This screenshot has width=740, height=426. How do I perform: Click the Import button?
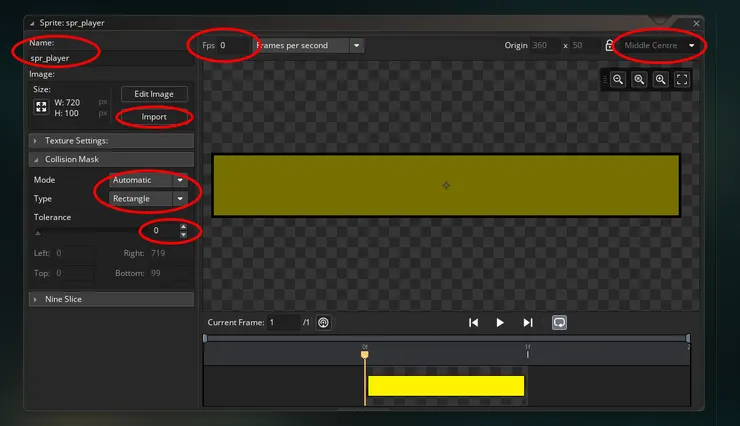coord(154,117)
